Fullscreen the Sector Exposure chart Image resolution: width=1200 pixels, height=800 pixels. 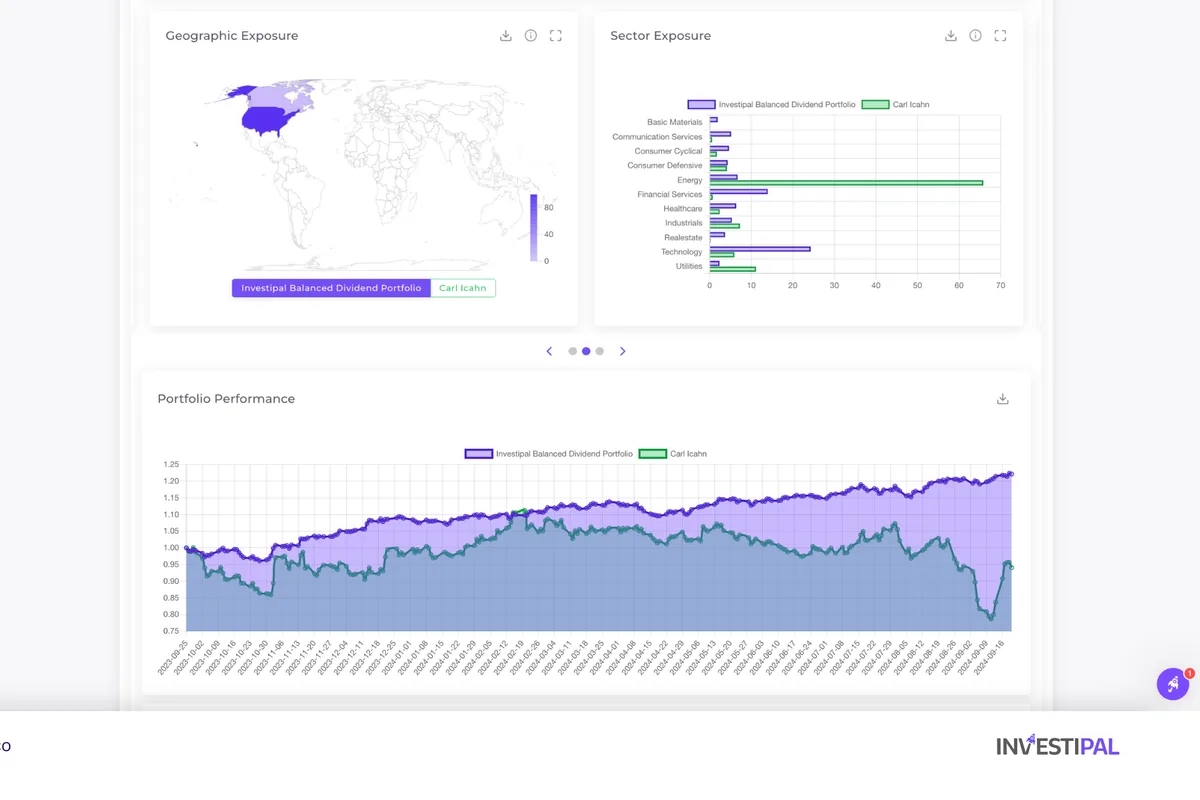pyautogui.click(x=1000, y=35)
